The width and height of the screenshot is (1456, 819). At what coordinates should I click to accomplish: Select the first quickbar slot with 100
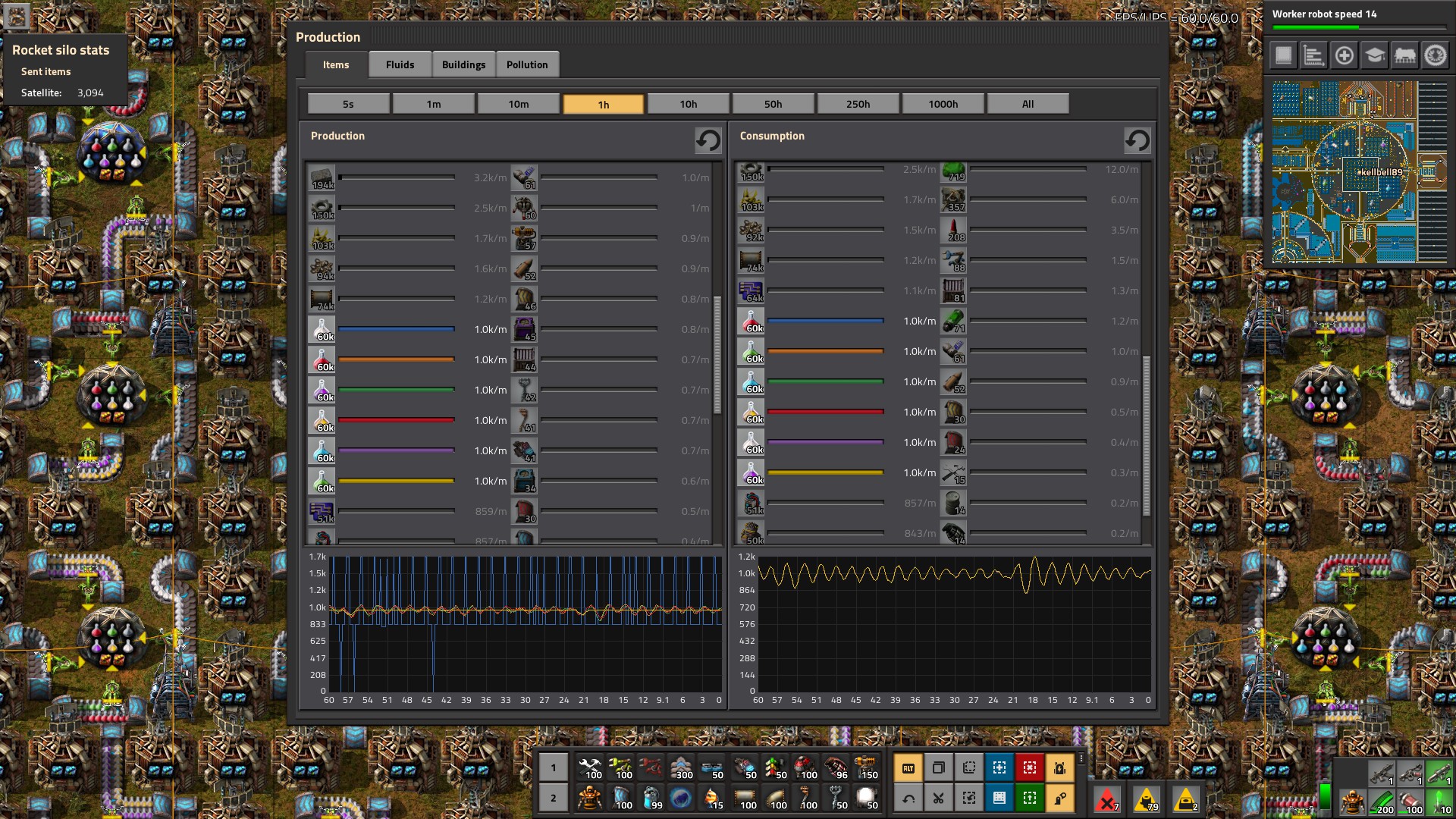pos(589,767)
